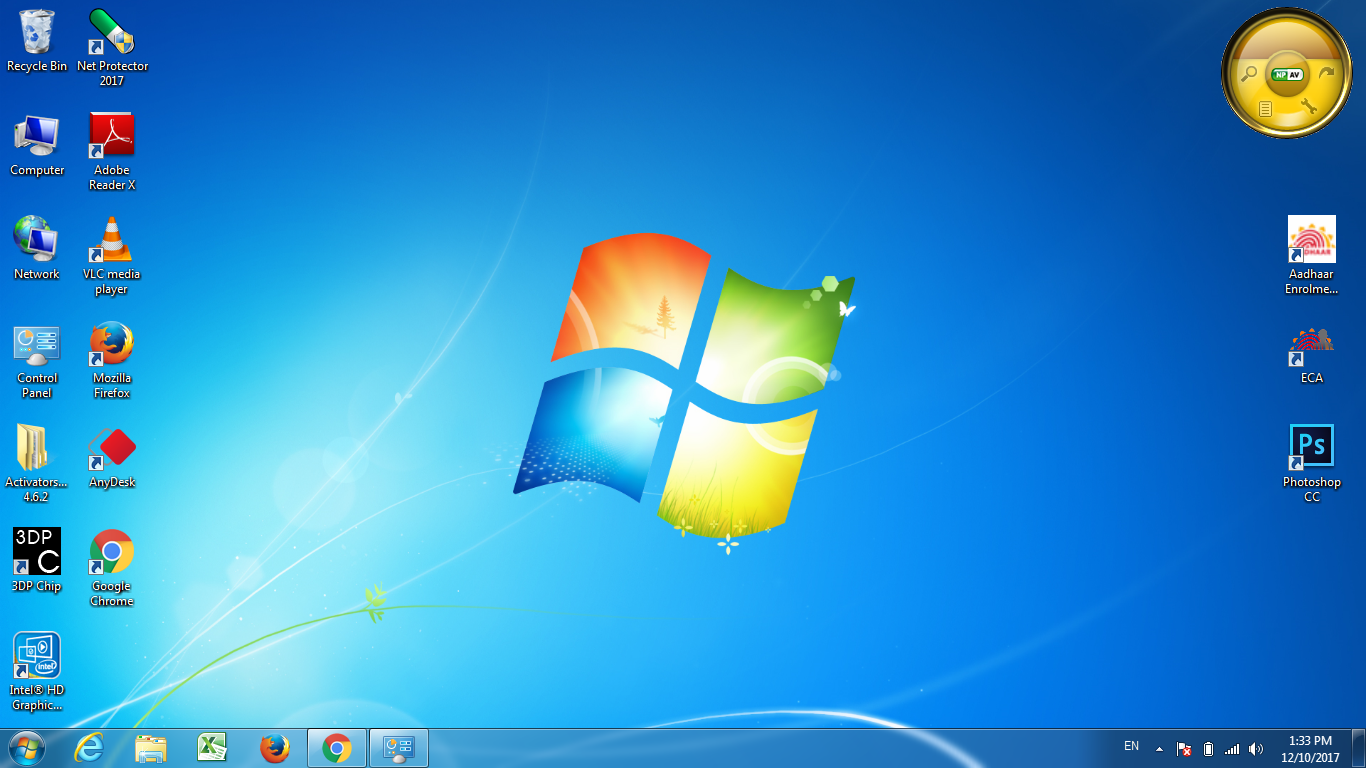Open the Windows Start menu
The image size is (1366, 768).
27,748
